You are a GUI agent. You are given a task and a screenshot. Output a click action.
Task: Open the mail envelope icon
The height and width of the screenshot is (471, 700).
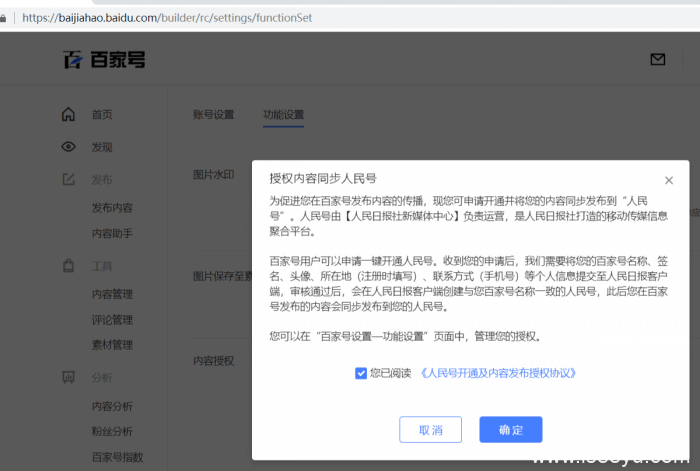coord(658,59)
